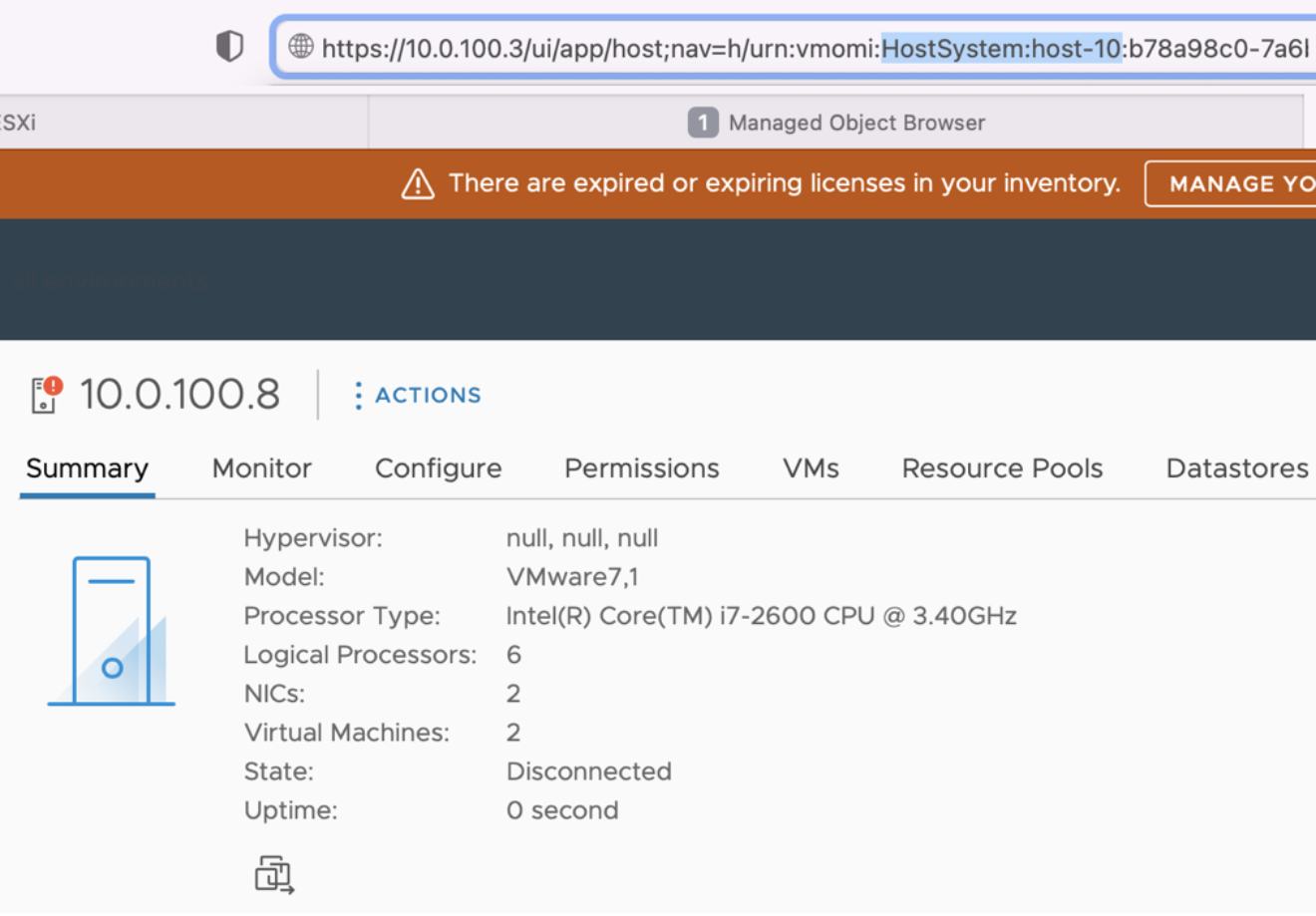Screen dimensions: 1316x916
Task: Open the ACTIONS dropdown menu
Action: (417, 396)
